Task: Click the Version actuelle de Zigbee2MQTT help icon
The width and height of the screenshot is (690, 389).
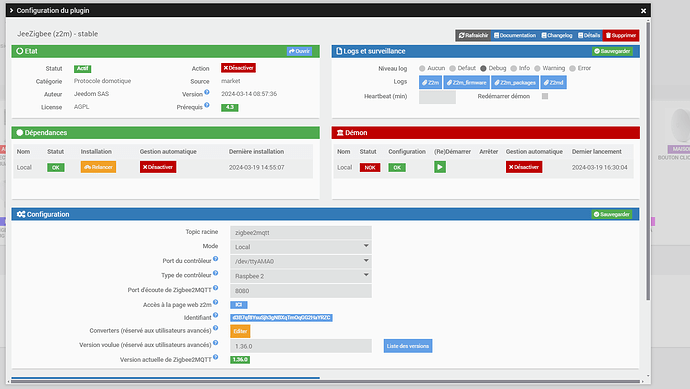Action: pos(216,357)
